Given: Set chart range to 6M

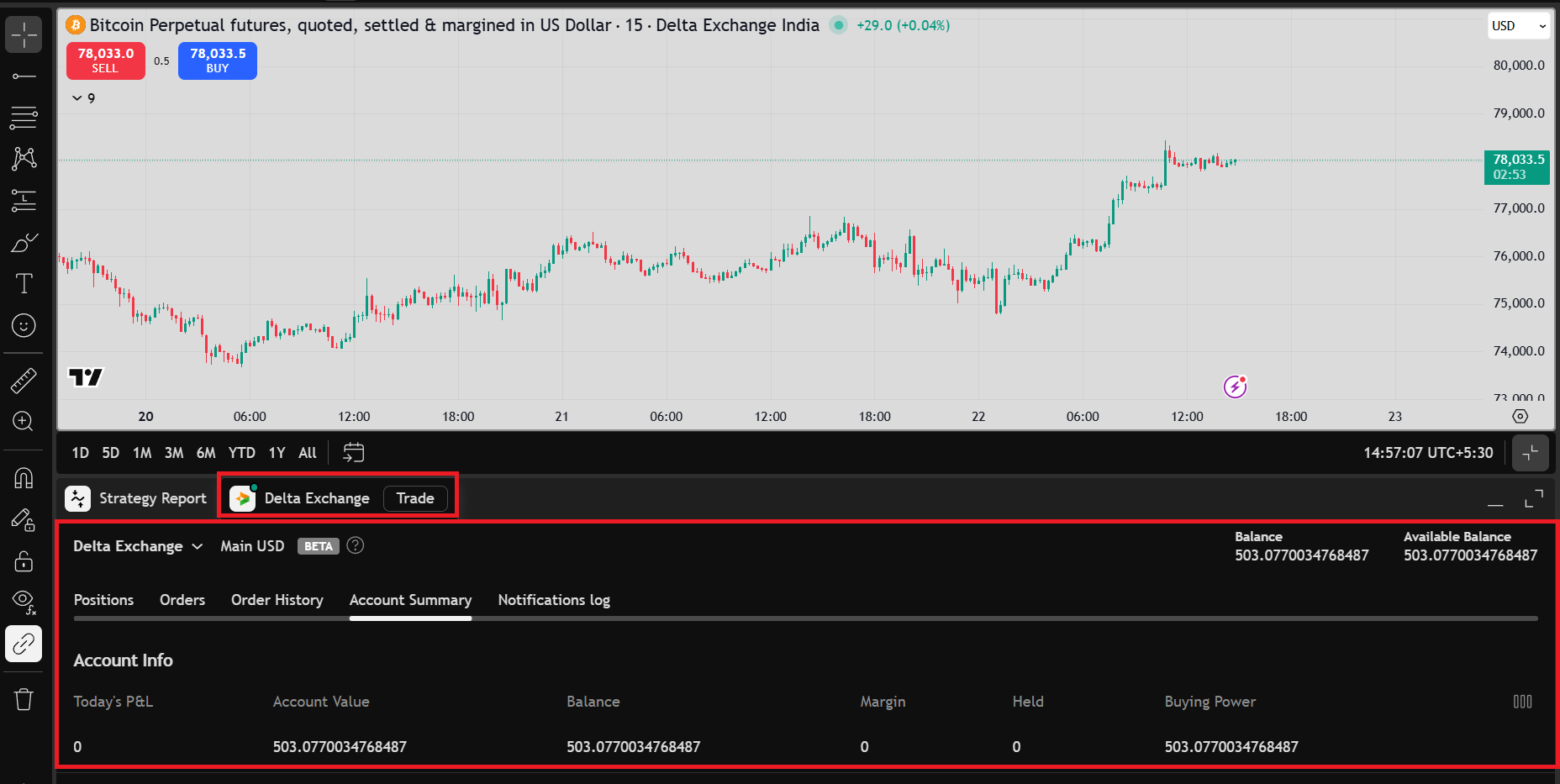Looking at the screenshot, I should coord(206,453).
